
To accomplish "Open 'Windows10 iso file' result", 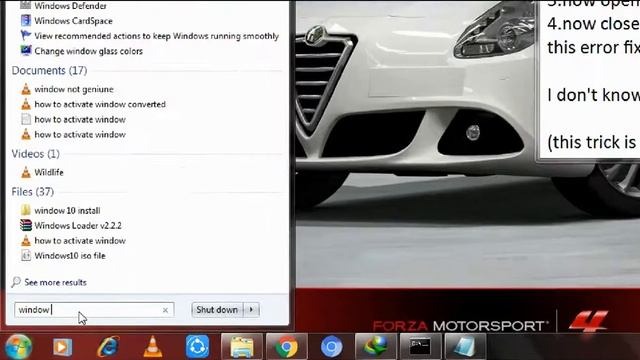I will click(x=70, y=256).
